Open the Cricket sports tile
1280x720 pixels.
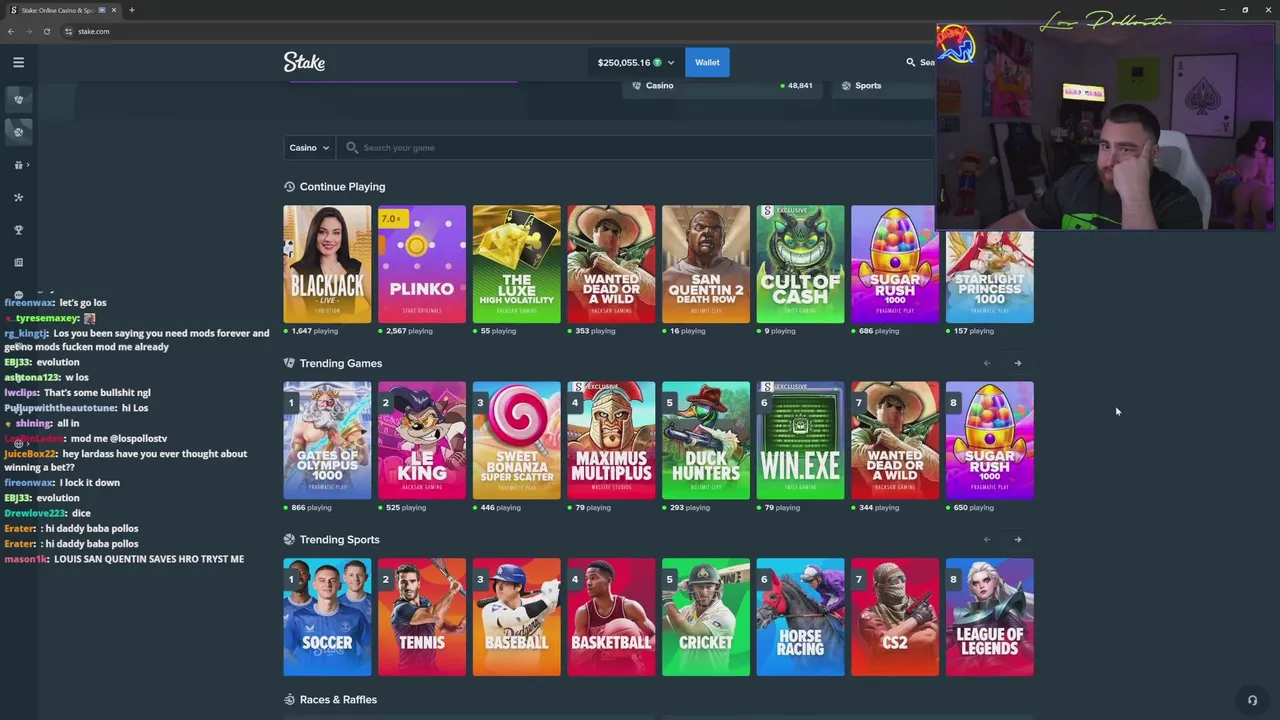coord(706,617)
